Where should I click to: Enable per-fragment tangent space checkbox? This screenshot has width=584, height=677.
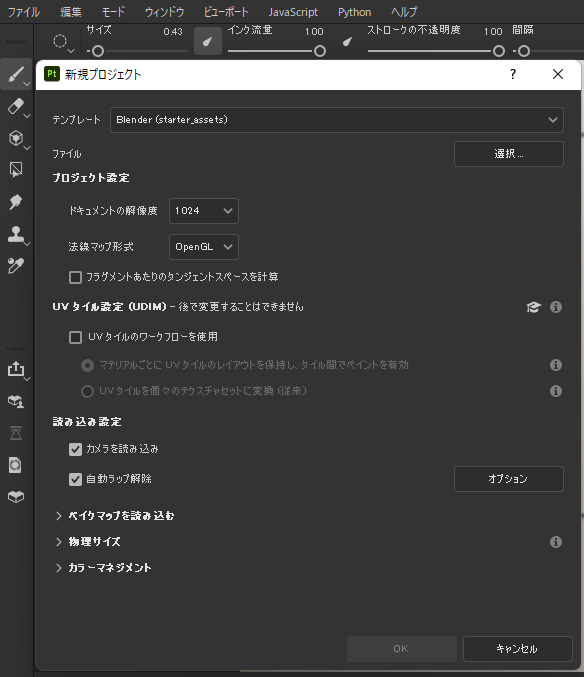point(76,277)
